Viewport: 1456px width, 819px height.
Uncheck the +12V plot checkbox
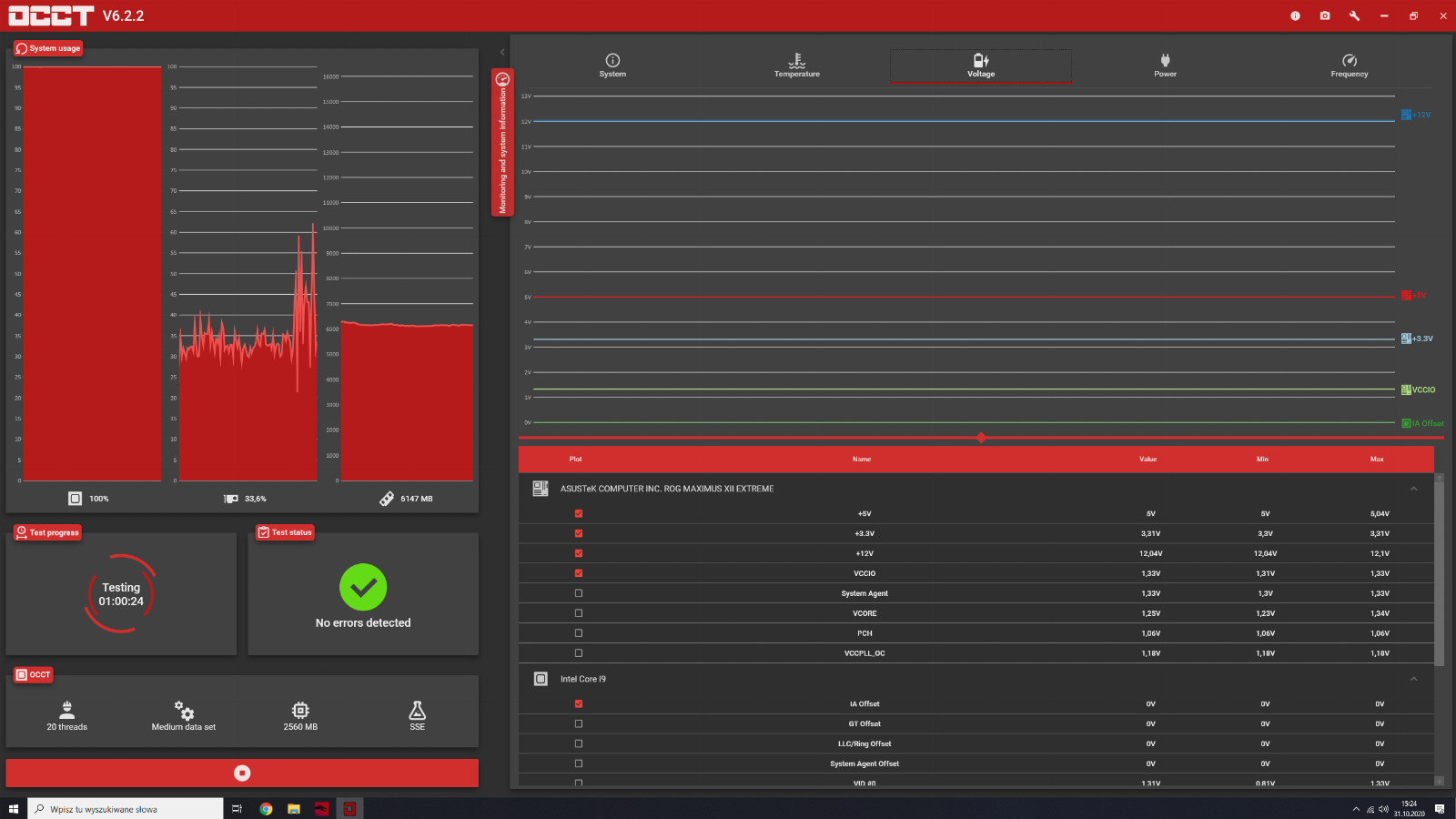(x=579, y=553)
